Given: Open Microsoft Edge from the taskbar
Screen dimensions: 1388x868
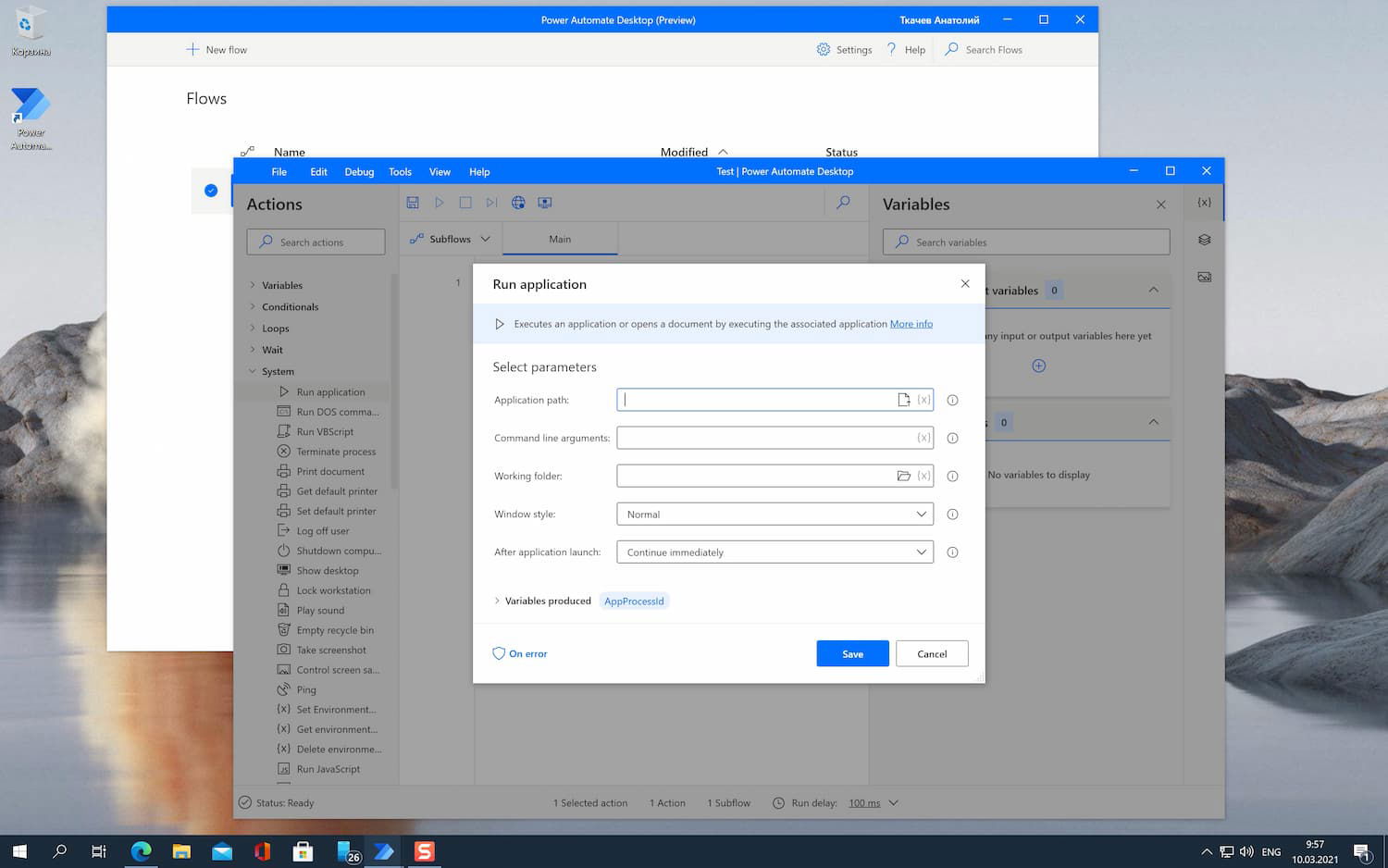Looking at the screenshot, I should tap(141, 851).
